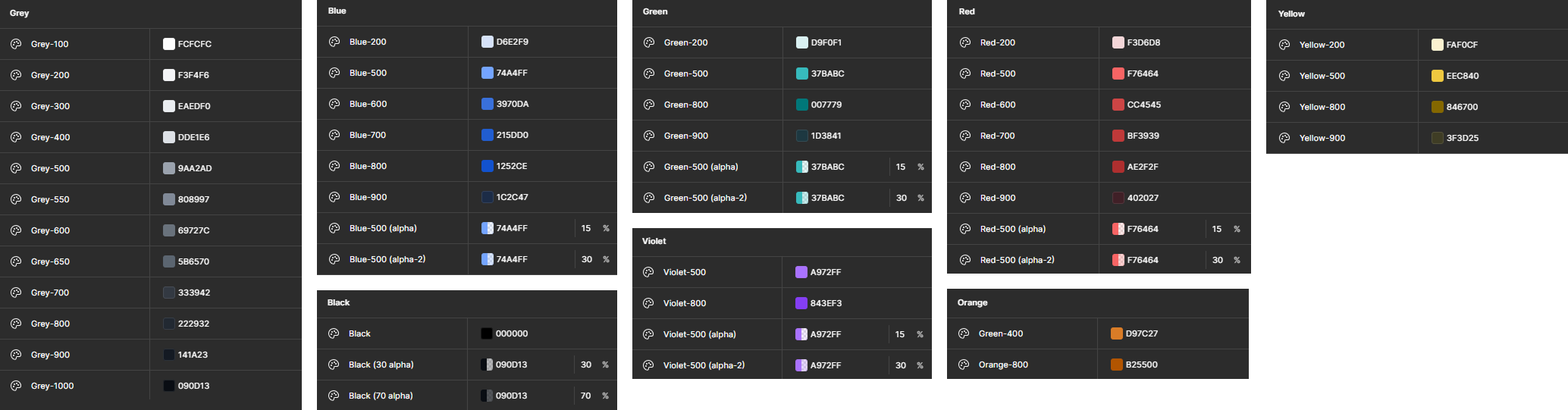Click the CC4545 color swatch for Red-600
Screen dimensions: 1568x410
[1118, 105]
